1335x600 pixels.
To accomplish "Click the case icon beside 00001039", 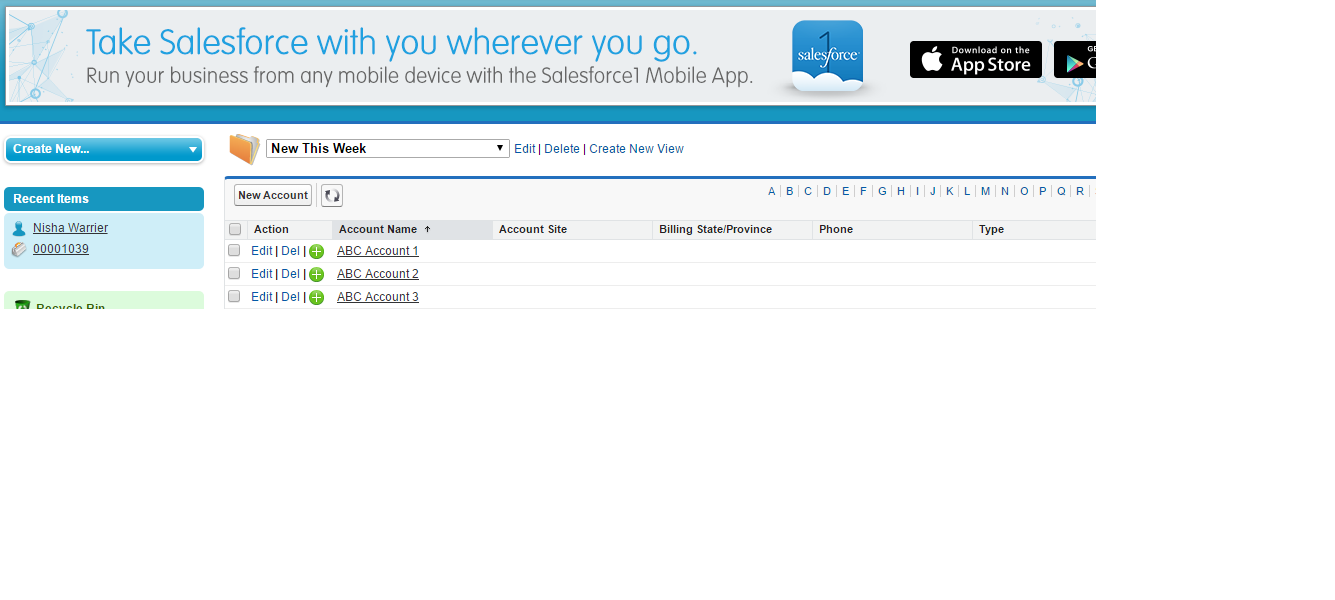I will coord(18,248).
